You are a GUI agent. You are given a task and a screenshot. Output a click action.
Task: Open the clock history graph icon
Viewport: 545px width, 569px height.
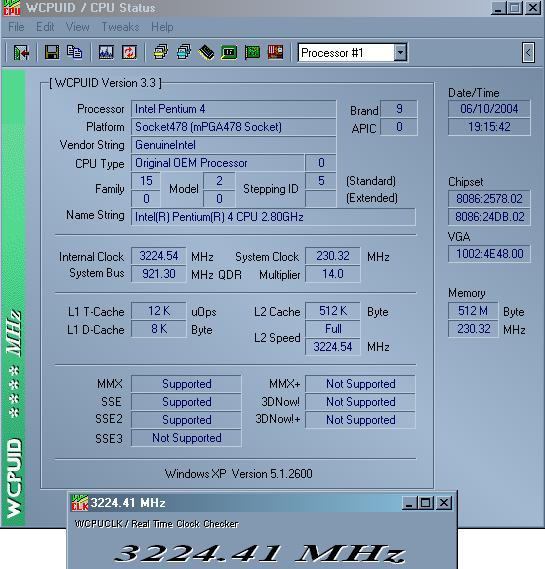click(x=106, y=52)
